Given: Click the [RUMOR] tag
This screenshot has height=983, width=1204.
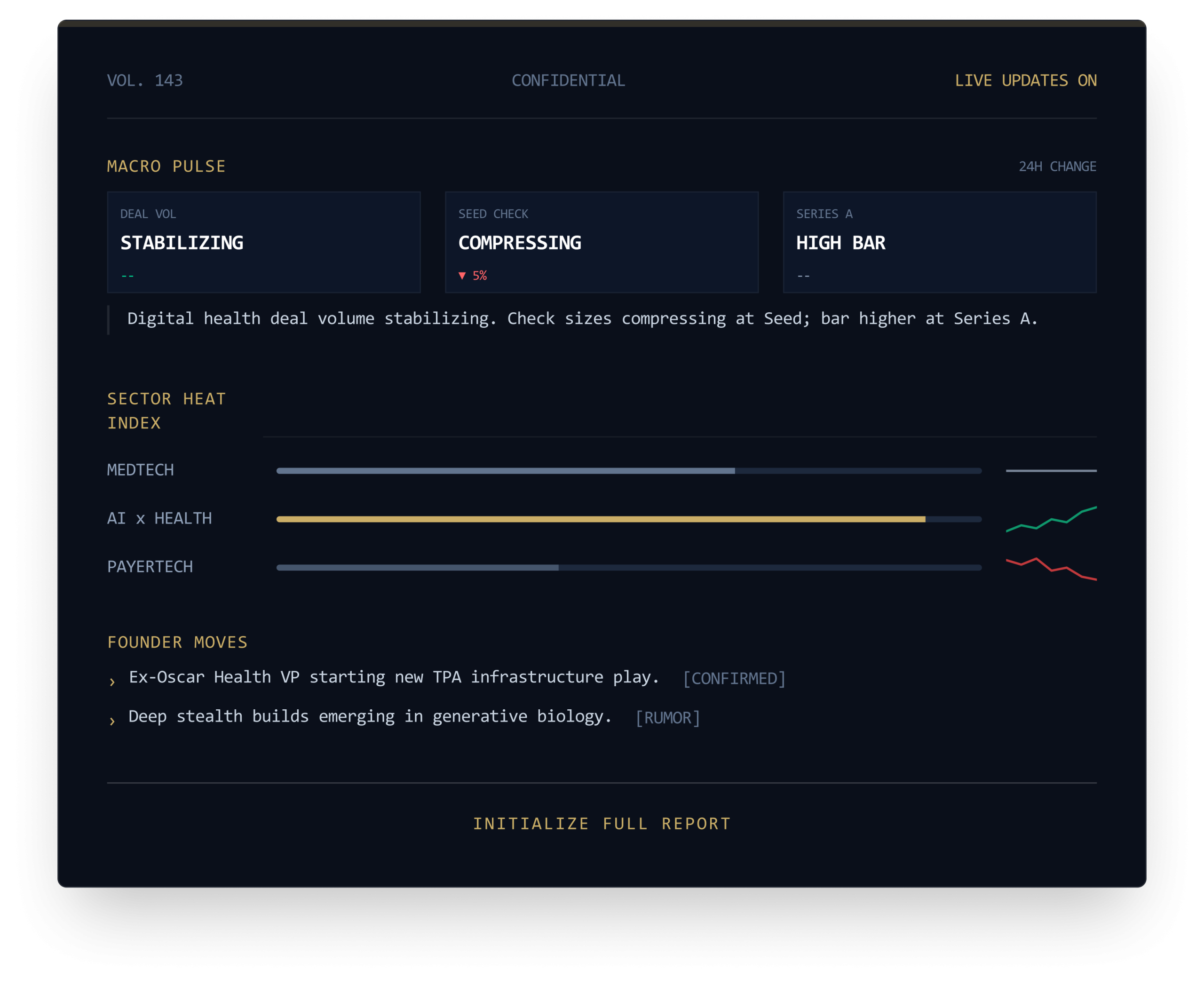Looking at the screenshot, I should [x=667, y=718].
